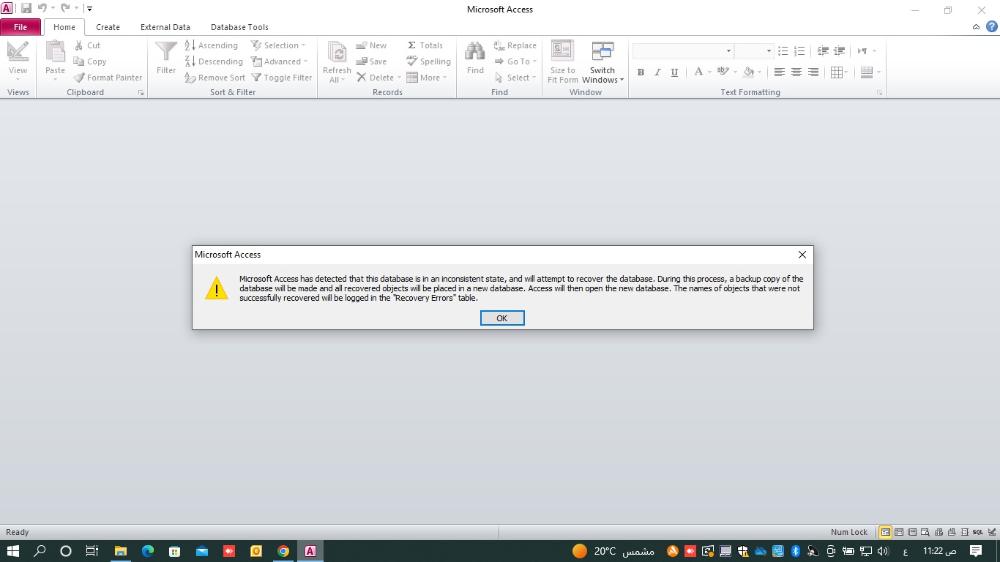Click Remove Sort
The width and height of the screenshot is (1000, 562).
pyautogui.click(x=215, y=77)
